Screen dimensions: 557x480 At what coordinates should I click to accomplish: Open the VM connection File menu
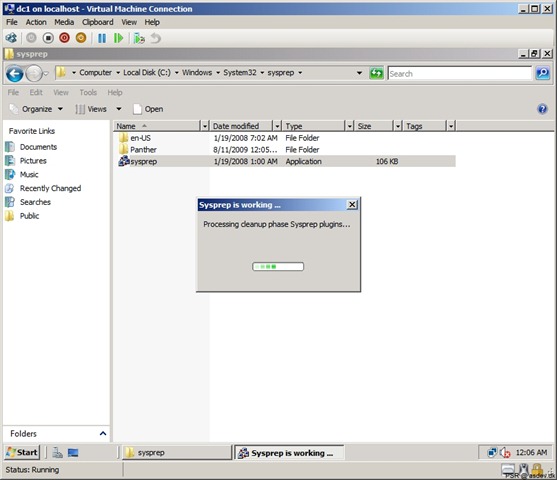tap(12, 22)
